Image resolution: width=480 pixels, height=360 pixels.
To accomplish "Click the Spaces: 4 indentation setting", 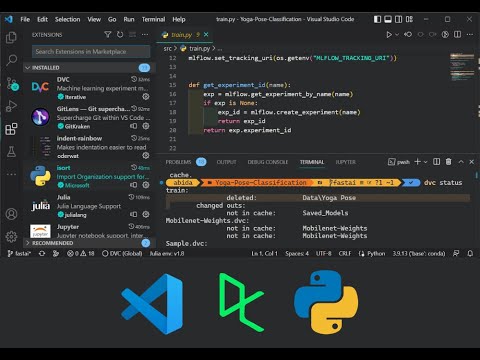I will coord(297,254).
